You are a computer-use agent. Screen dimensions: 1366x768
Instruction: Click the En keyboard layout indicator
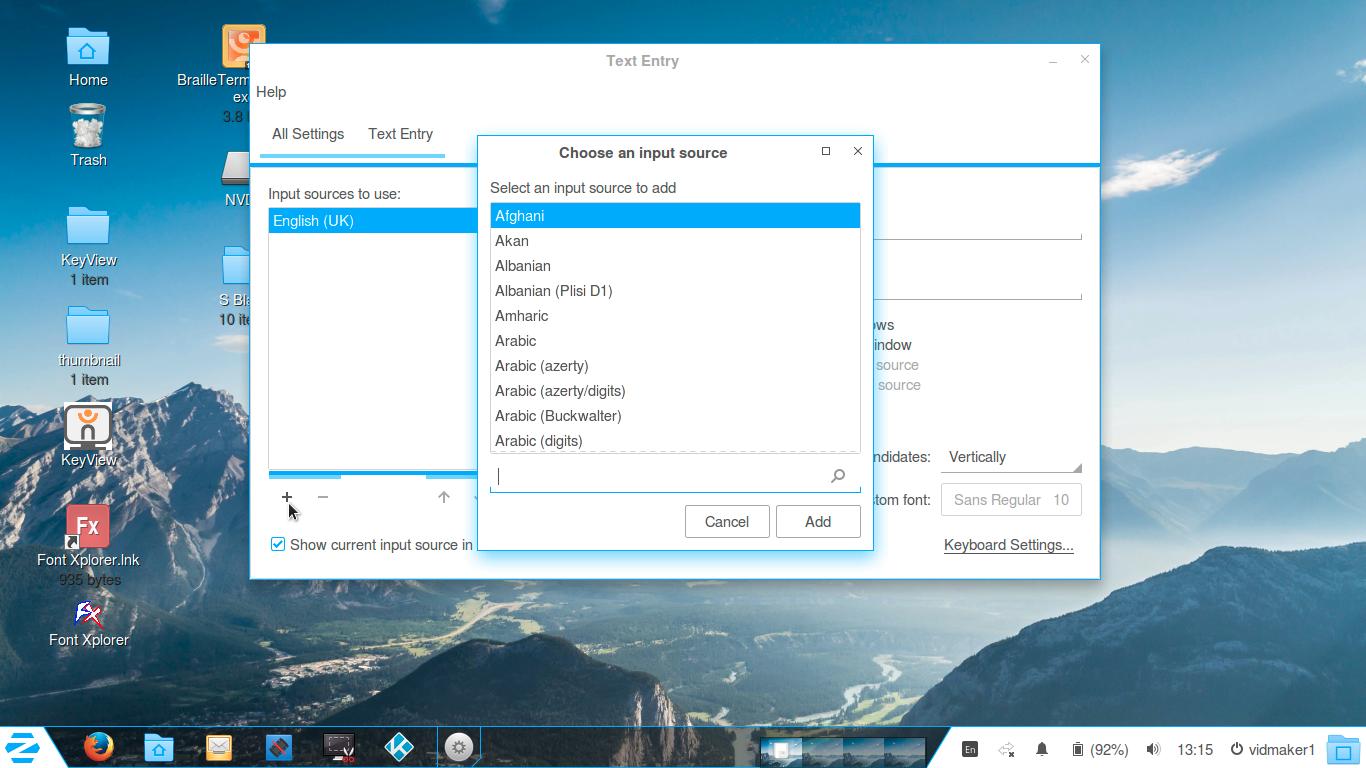click(969, 749)
